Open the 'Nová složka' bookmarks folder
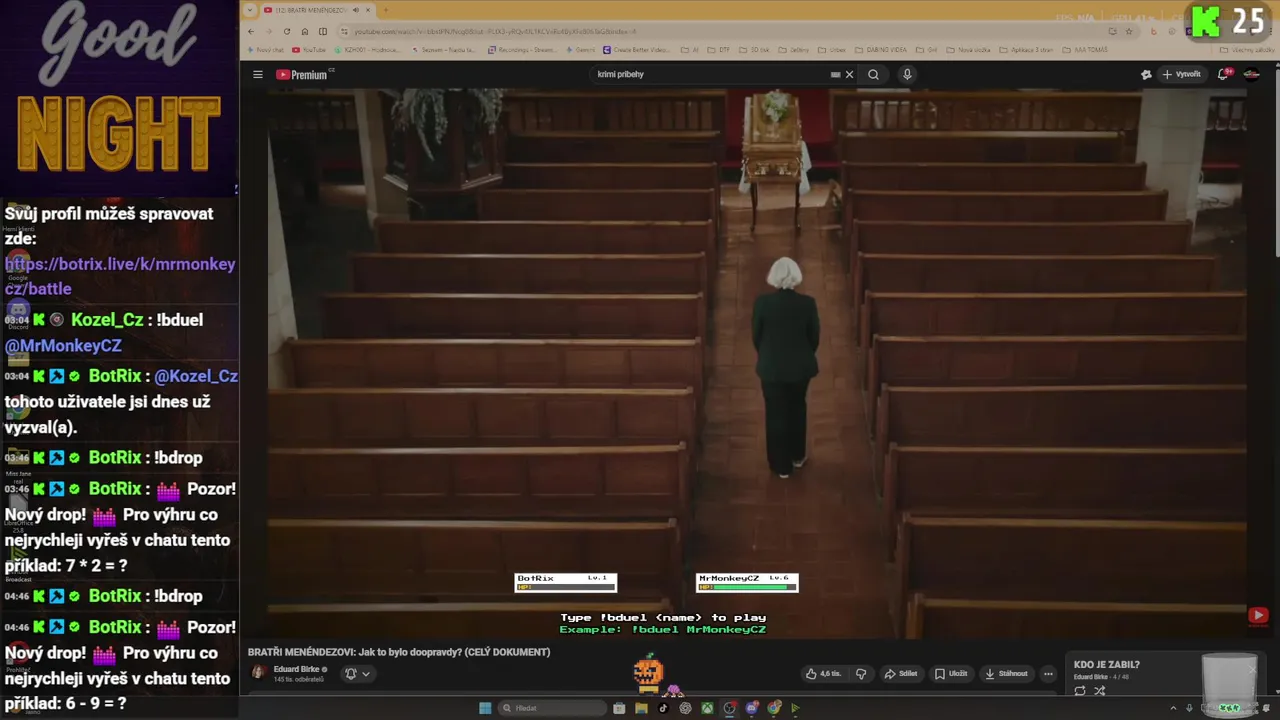Screen dimensions: 1280x720 coord(970,49)
